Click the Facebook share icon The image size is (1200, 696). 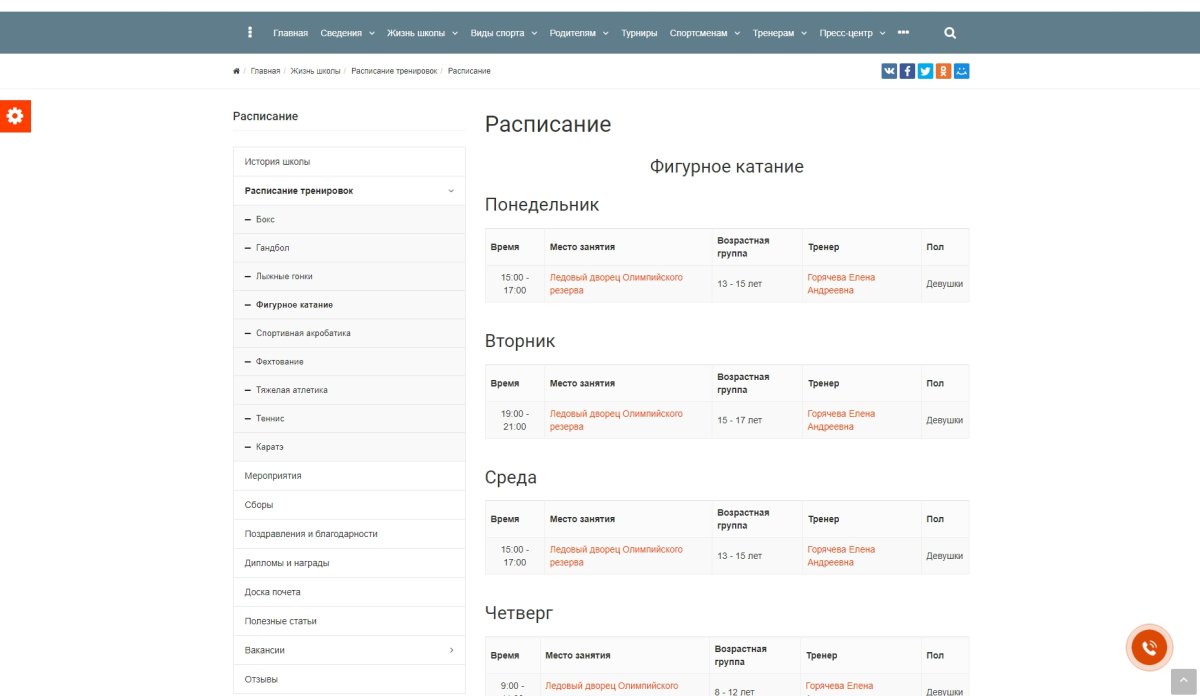[x=907, y=70]
